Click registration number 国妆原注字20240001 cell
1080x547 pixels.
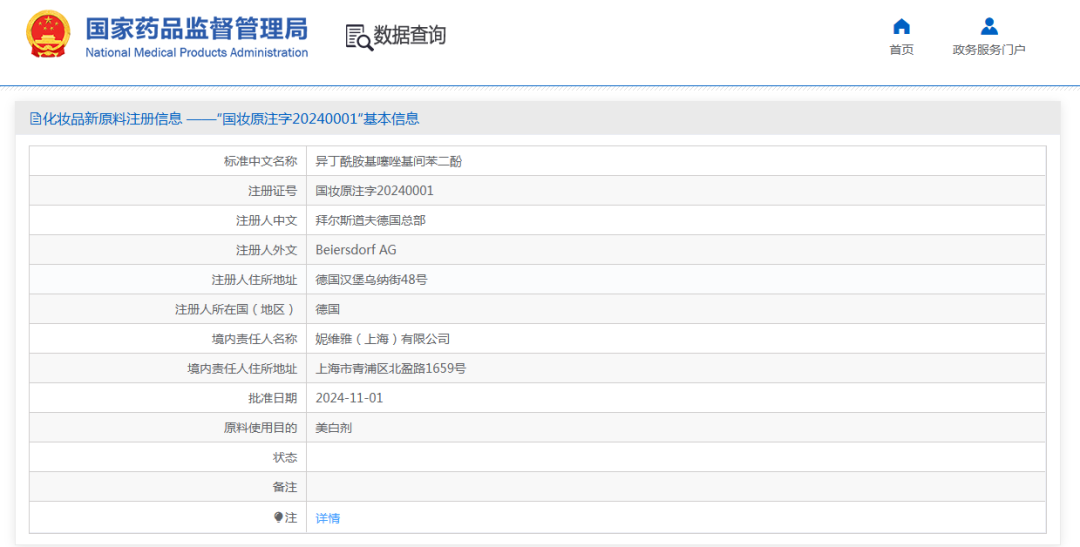coord(375,190)
